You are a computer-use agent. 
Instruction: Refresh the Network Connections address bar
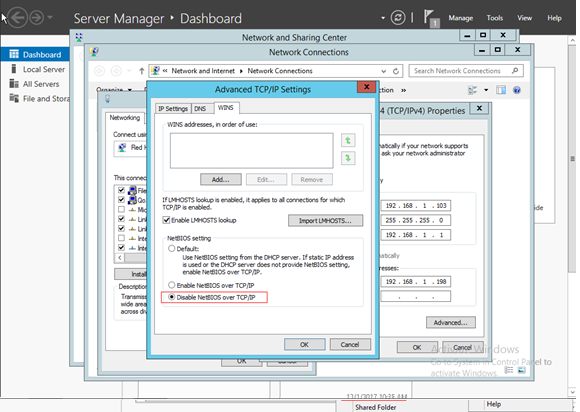click(396, 71)
